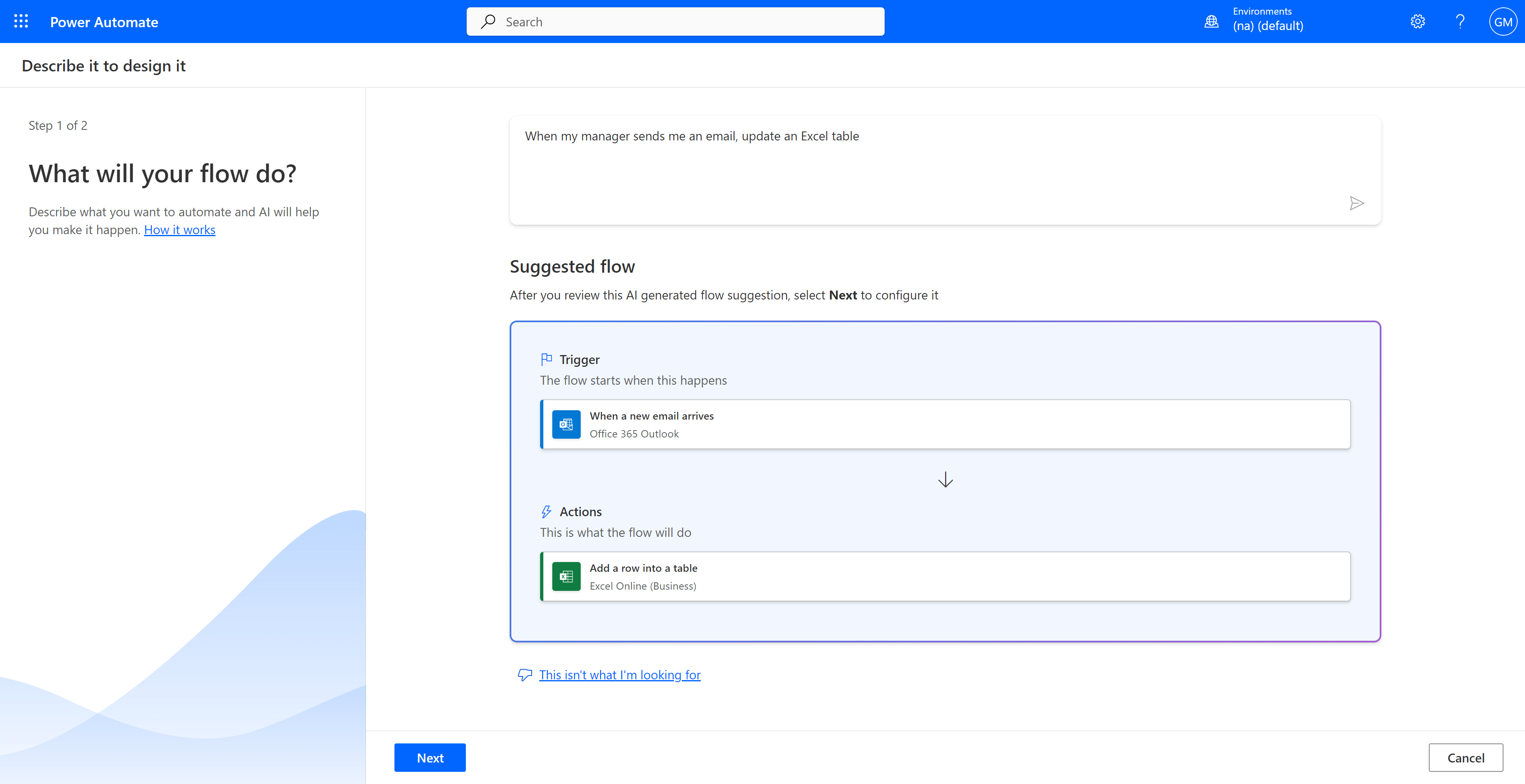The height and width of the screenshot is (784, 1525).
Task: Click the Trigger flag icon
Action: coord(547,360)
